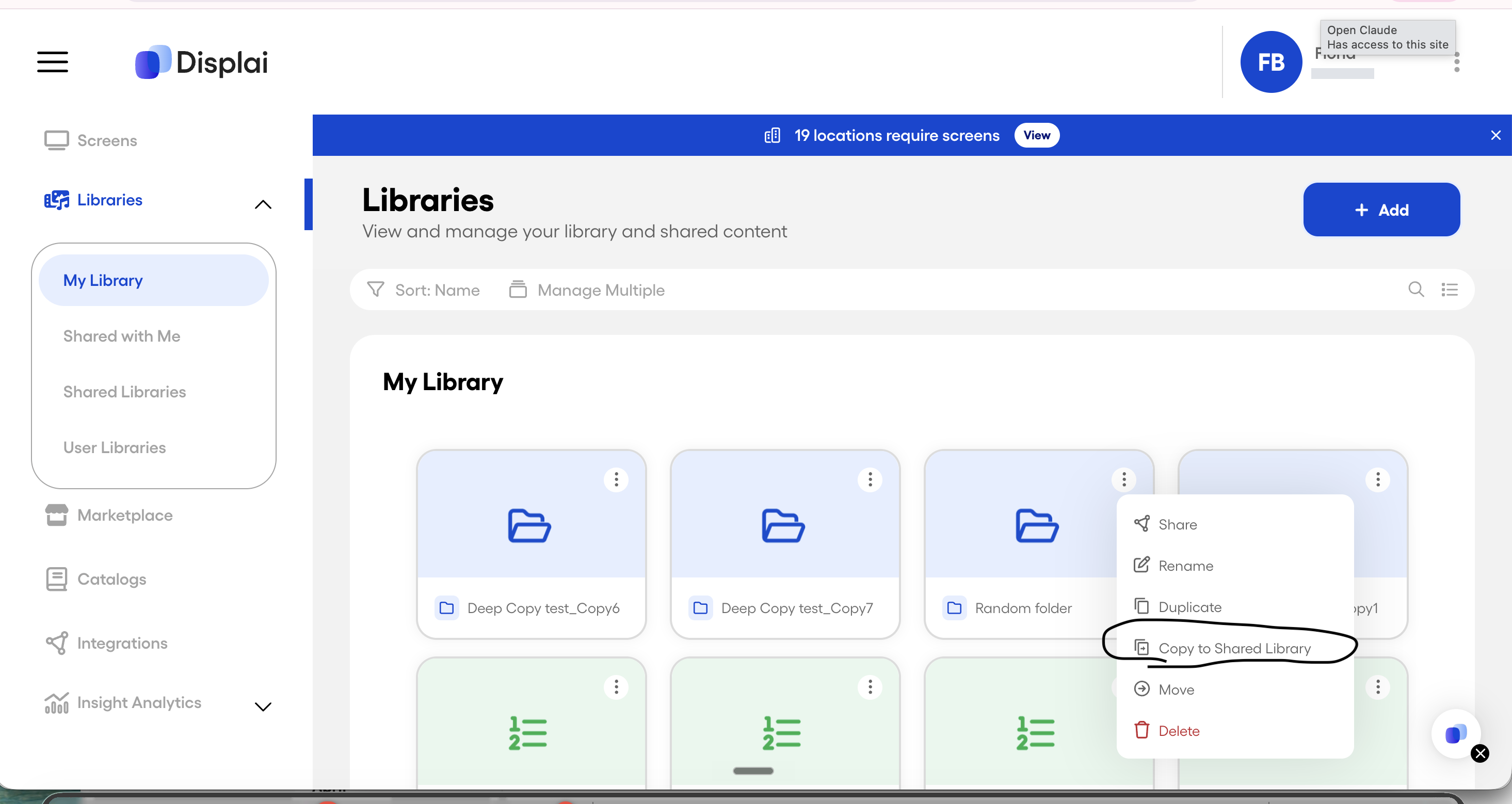Close the Displai chat widget
Image resolution: width=1512 pixels, height=804 pixels.
click(1479, 753)
